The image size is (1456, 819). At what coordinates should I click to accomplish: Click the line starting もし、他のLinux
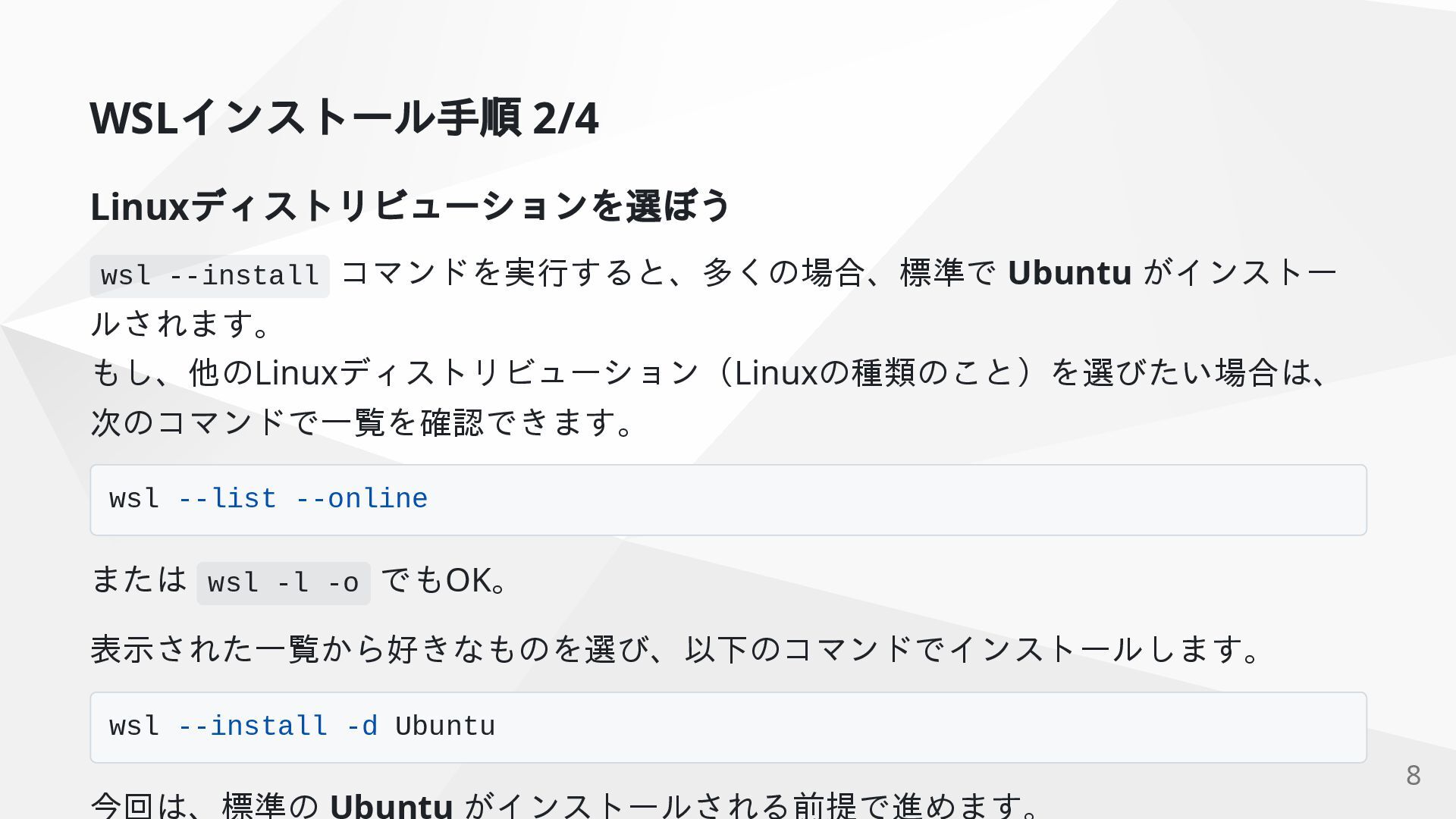[x=710, y=373]
